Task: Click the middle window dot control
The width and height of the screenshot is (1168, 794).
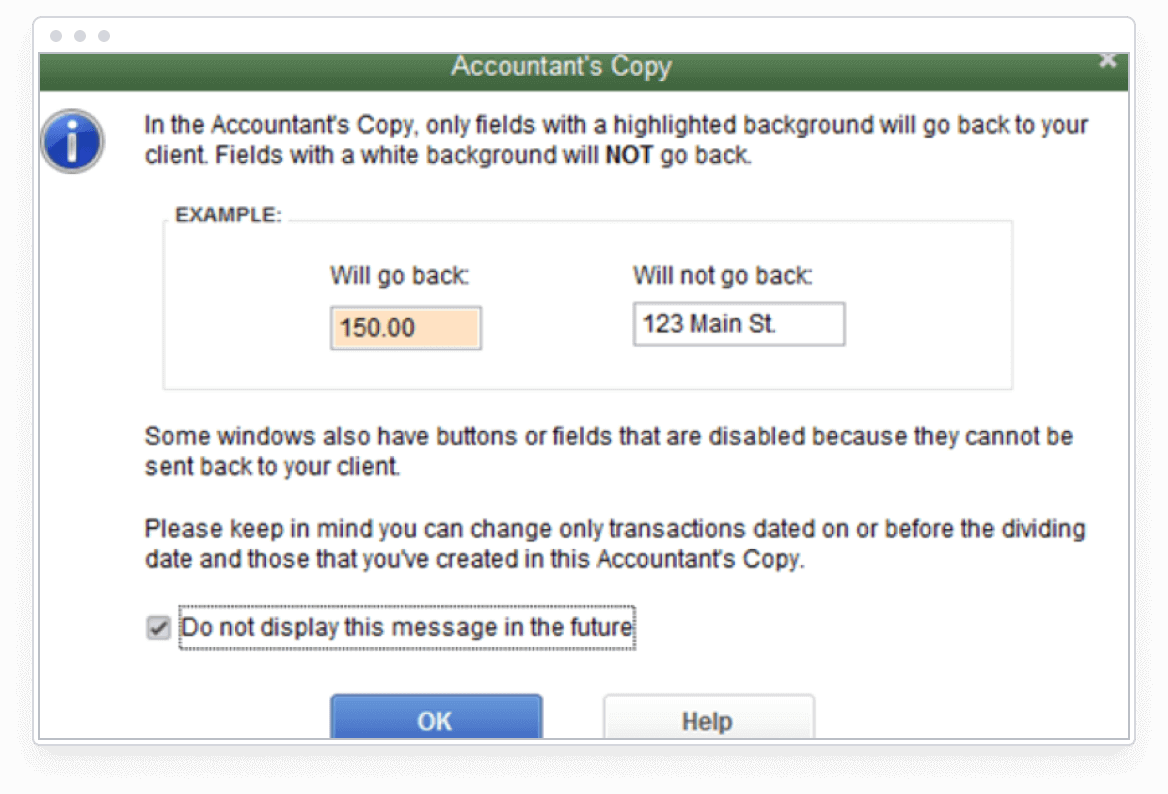Action: click(80, 37)
